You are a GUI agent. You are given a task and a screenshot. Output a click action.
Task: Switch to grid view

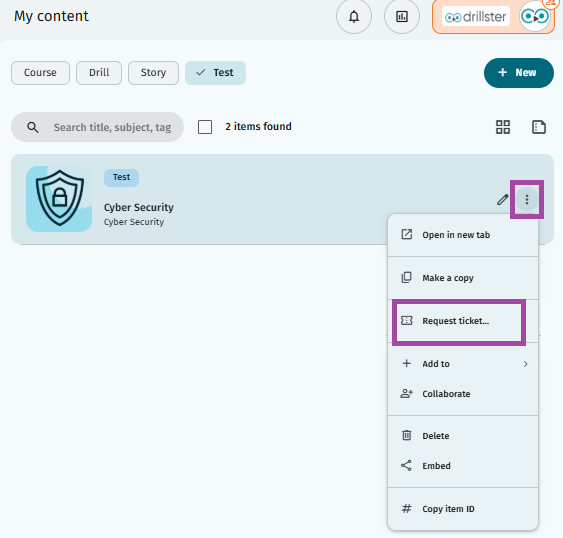pos(503,127)
